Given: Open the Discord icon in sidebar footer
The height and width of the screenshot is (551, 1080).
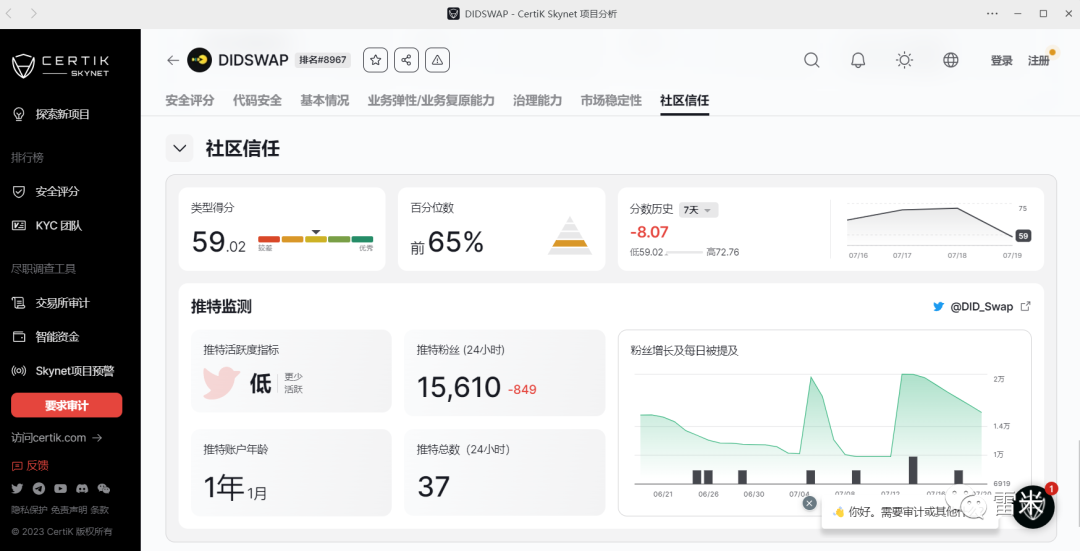Looking at the screenshot, I should [x=82, y=488].
